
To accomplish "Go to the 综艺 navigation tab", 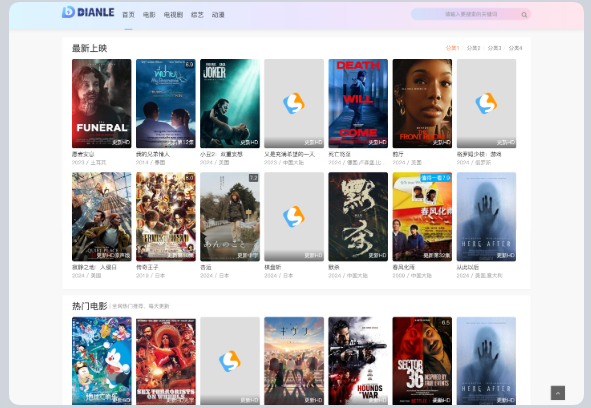I will (x=197, y=15).
